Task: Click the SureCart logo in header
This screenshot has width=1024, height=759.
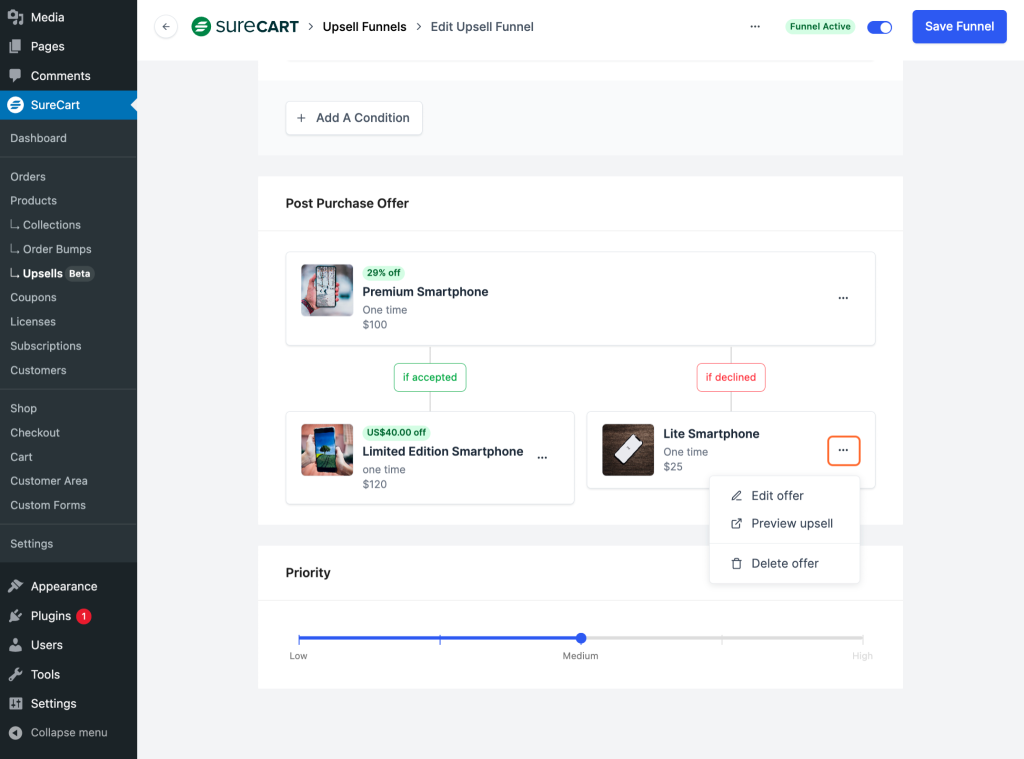Action: 245,27
